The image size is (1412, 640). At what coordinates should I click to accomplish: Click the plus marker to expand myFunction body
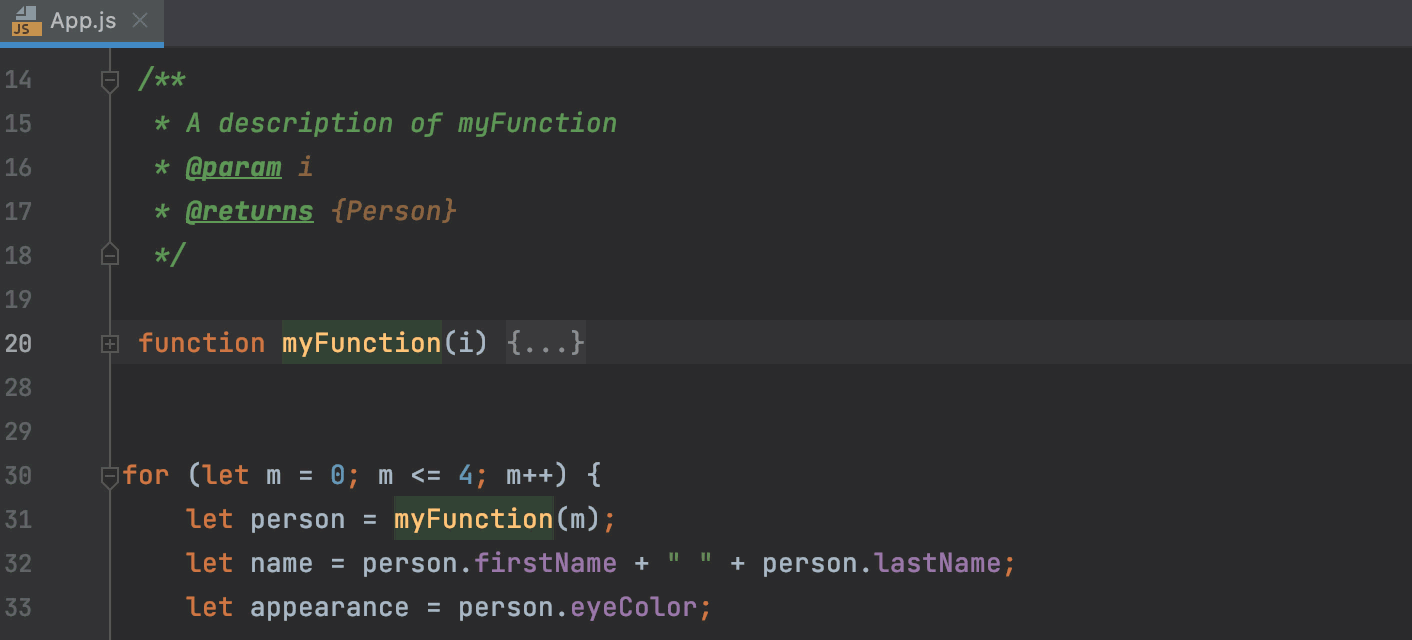click(x=110, y=343)
